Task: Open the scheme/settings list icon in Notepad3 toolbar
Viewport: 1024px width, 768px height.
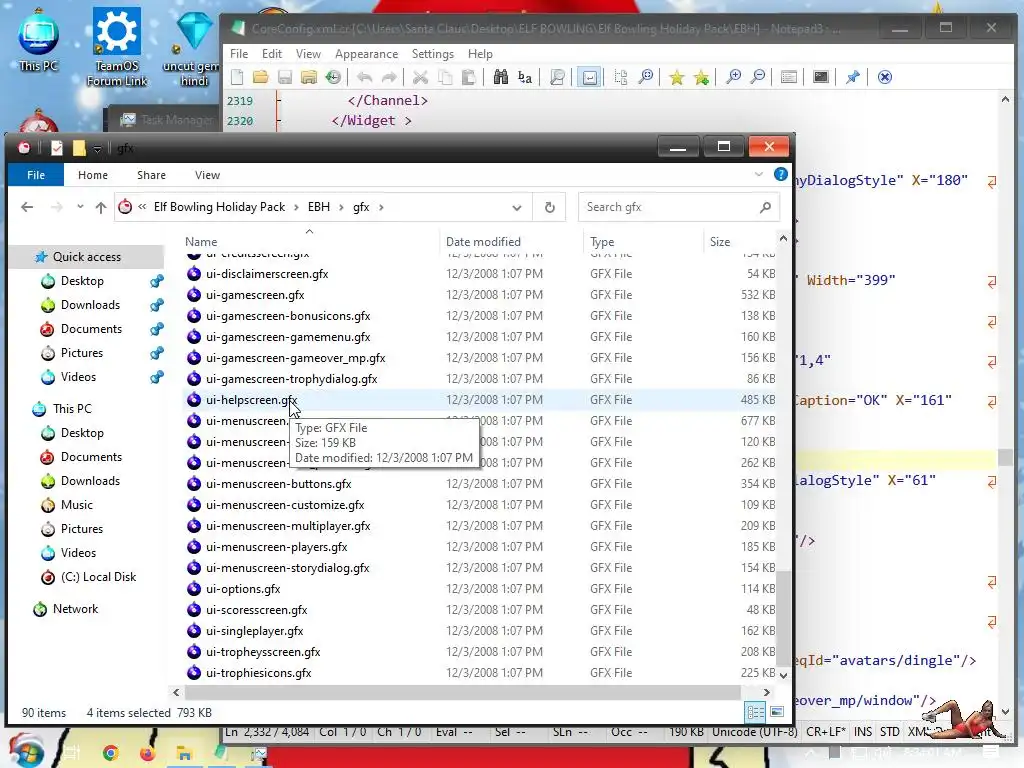Action: pos(789,77)
